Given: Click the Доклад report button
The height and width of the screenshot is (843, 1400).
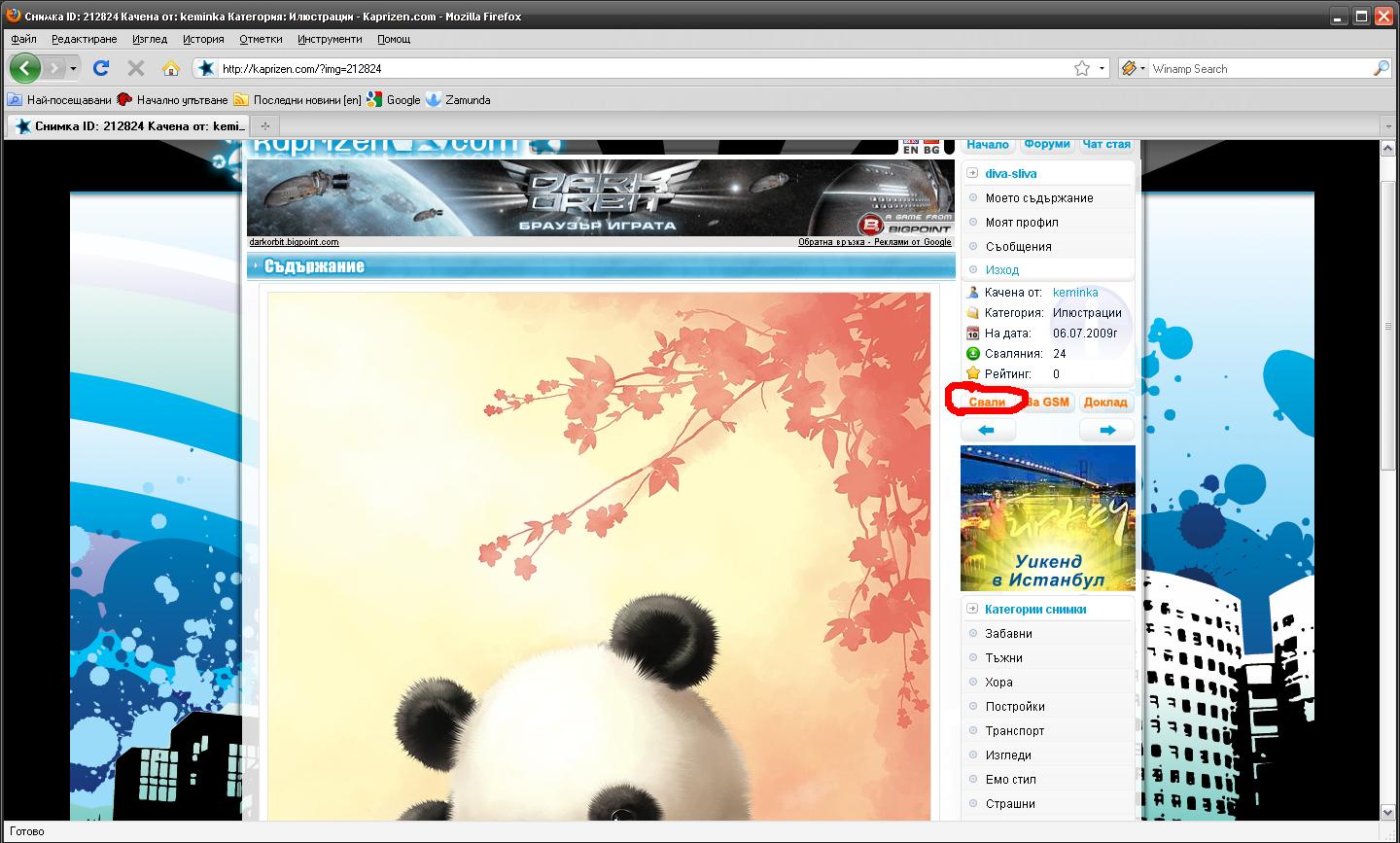Looking at the screenshot, I should pos(1105,402).
